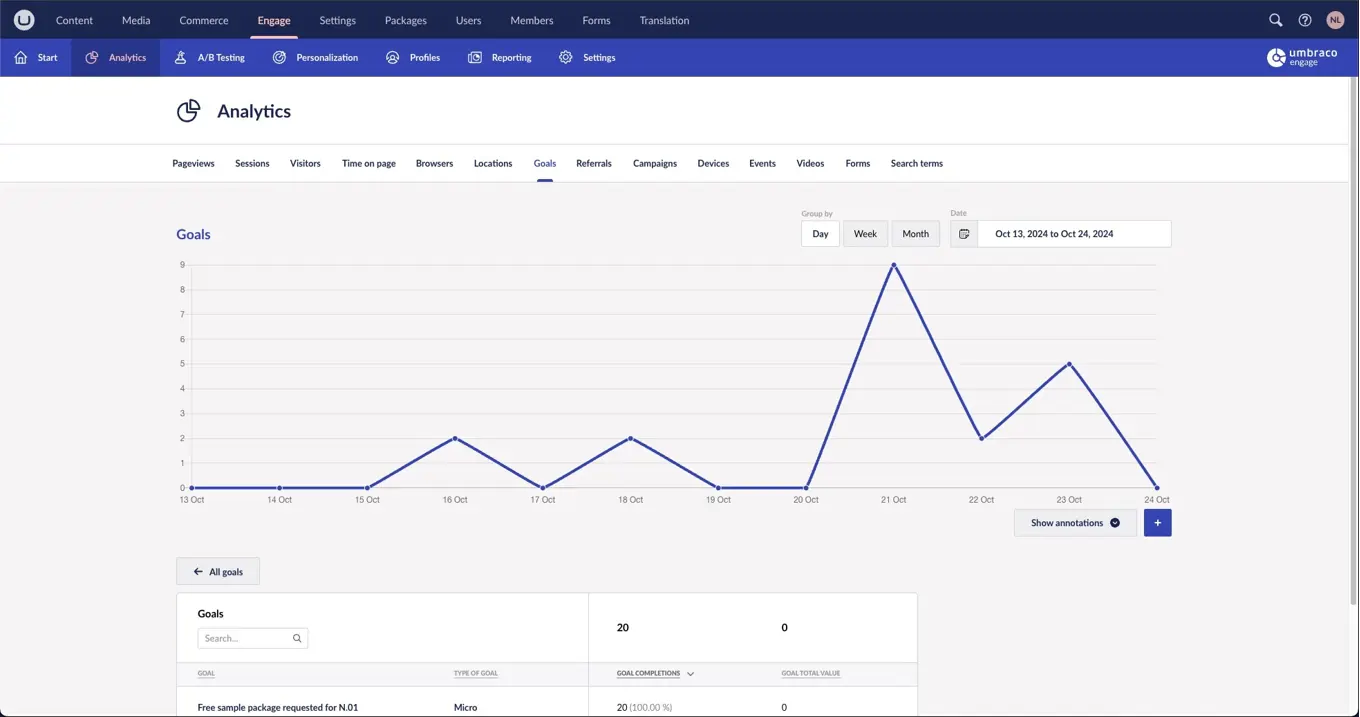
Task: Click the A/B Testing flask icon
Action: coord(181,58)
